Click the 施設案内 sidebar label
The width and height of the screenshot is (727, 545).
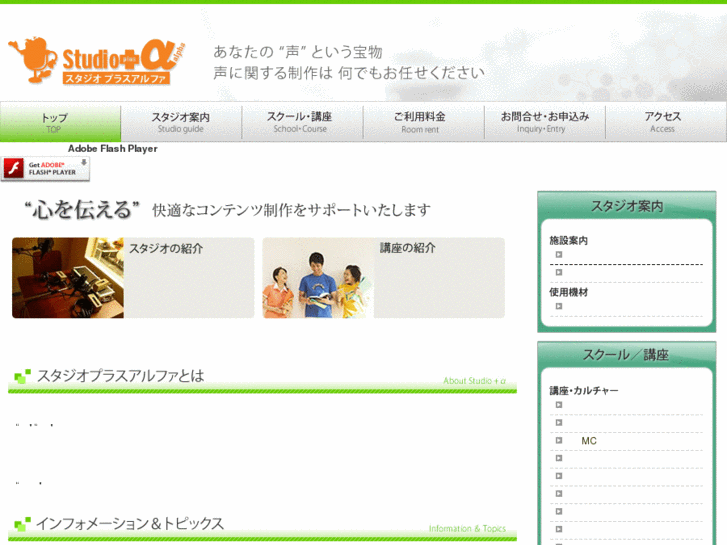568,241
